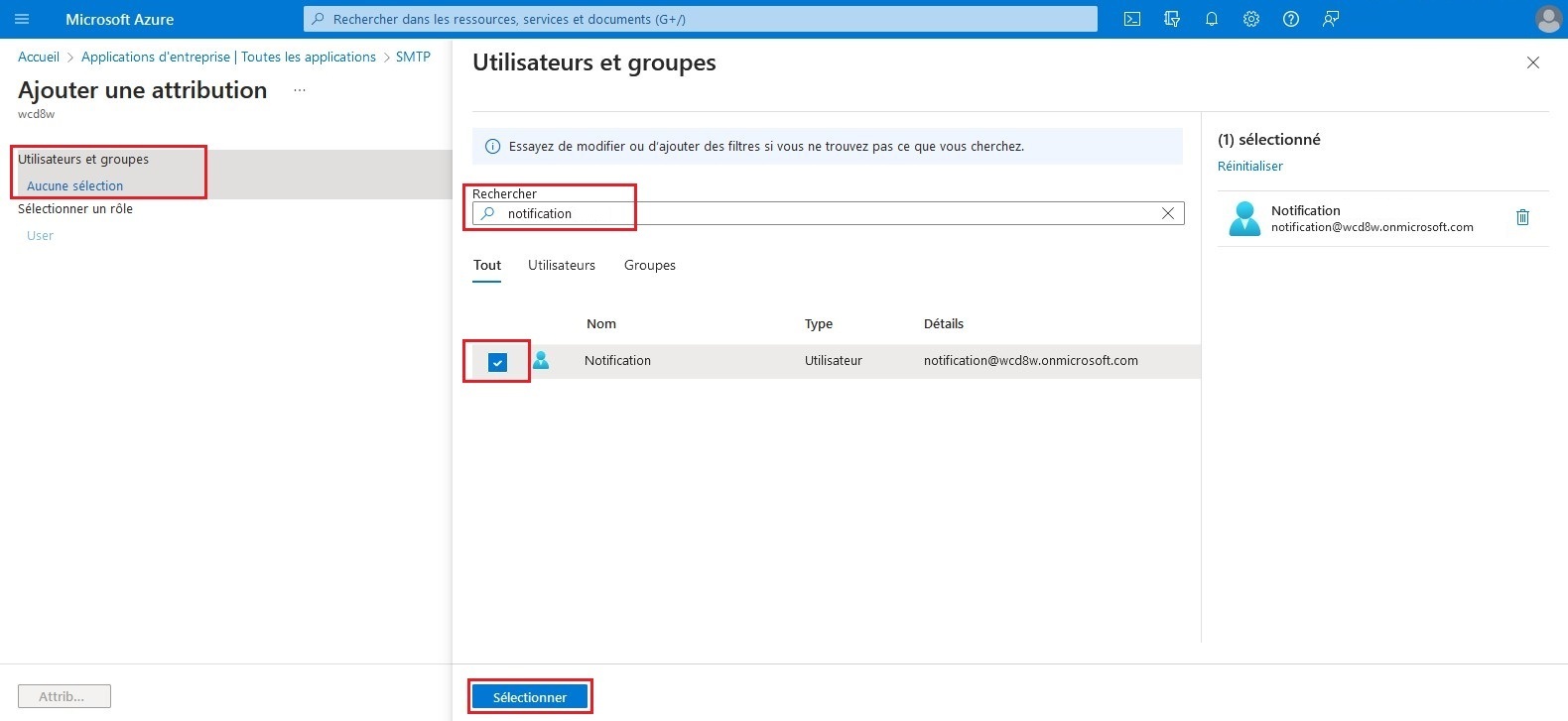1568x721 pixels.
Task: Click the Microsoft Azure title
Action: tap(119, 19)
